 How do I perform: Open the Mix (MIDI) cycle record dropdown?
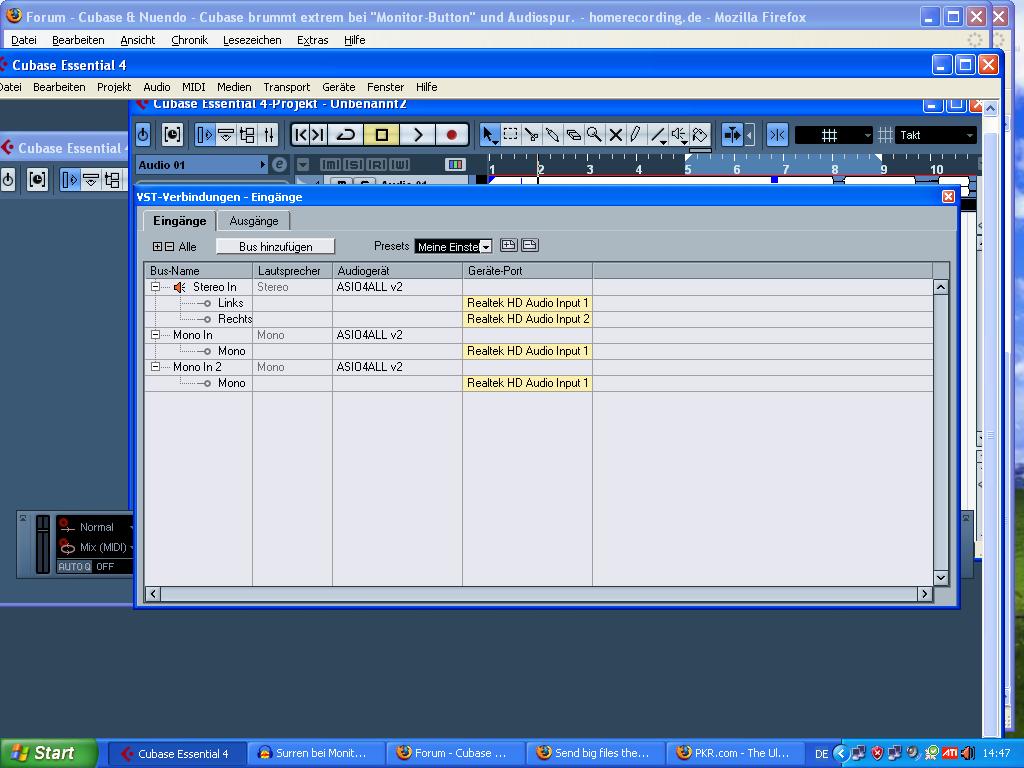(96, 547)
